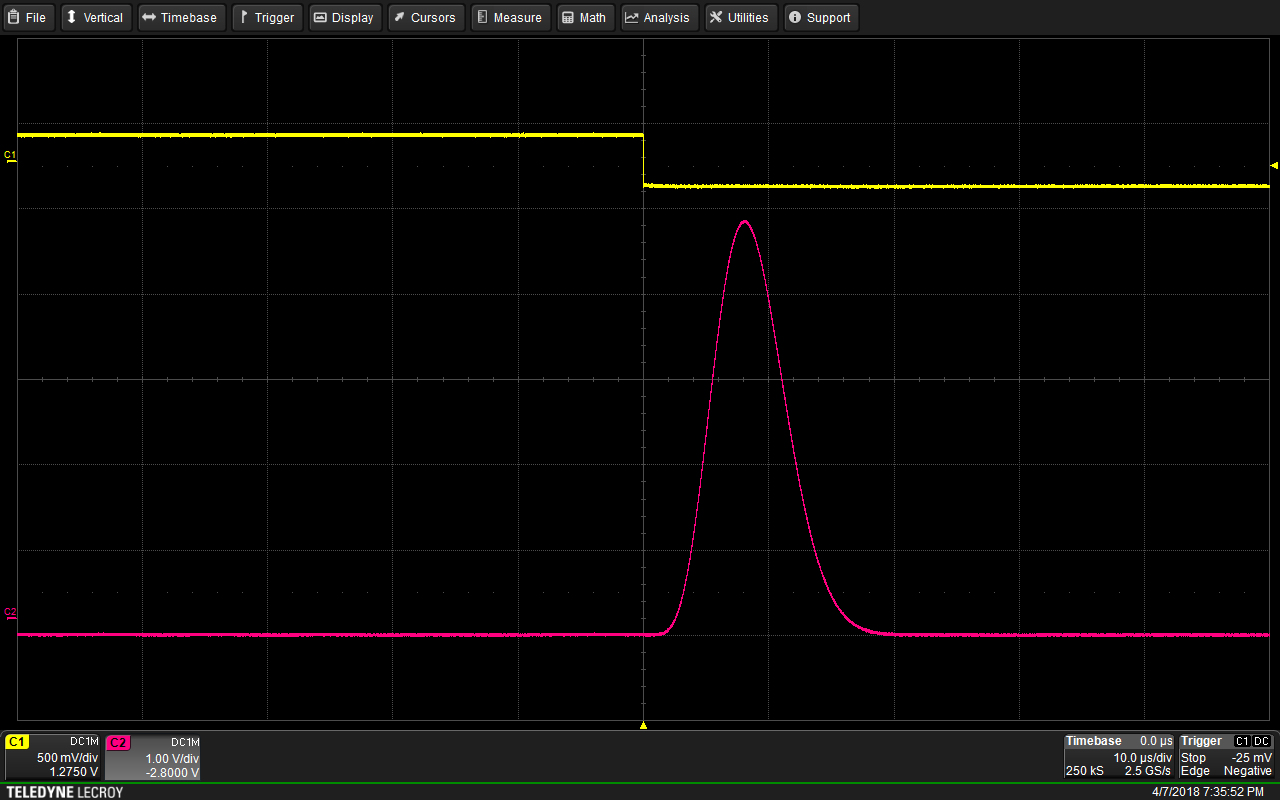The width and height of the screenshot is (1280, 800).
Task: Click the yellow trigger level marker on right edge
Action: click(x=1273, y=165)
